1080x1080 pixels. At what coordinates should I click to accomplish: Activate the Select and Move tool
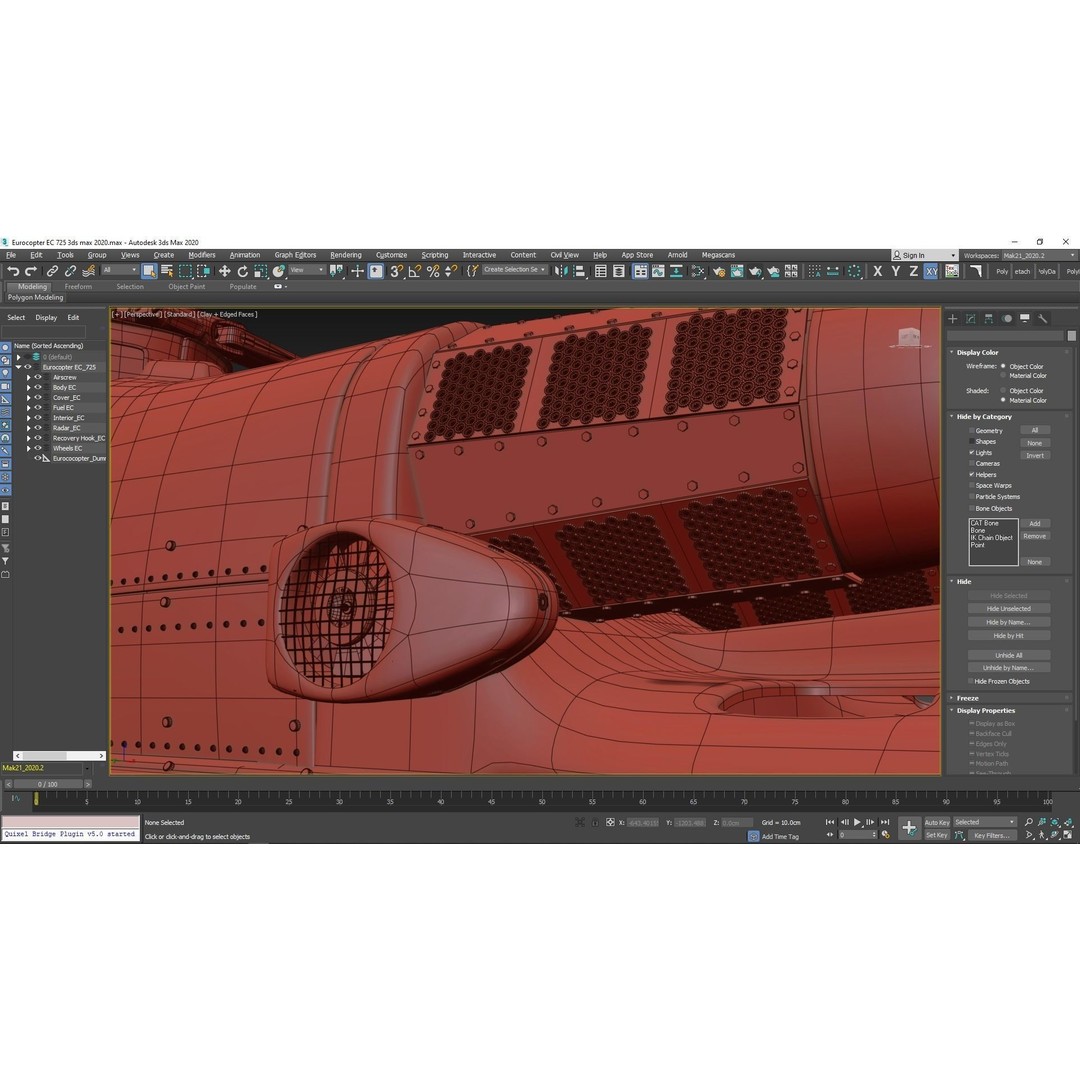pos(225,271)
